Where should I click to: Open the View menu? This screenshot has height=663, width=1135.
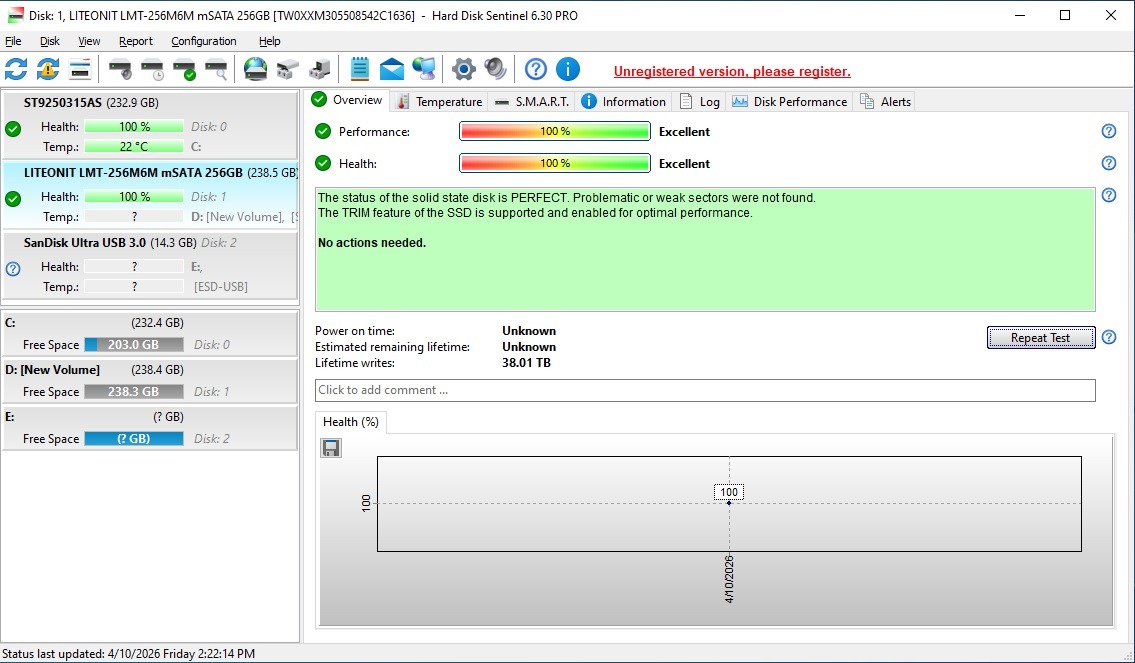tap(89, 41)
